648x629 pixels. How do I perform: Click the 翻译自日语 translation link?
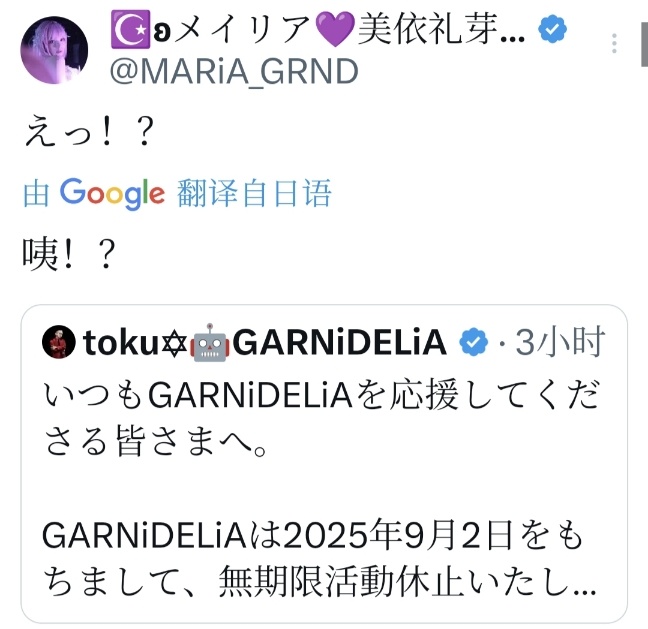coord(254,193)
